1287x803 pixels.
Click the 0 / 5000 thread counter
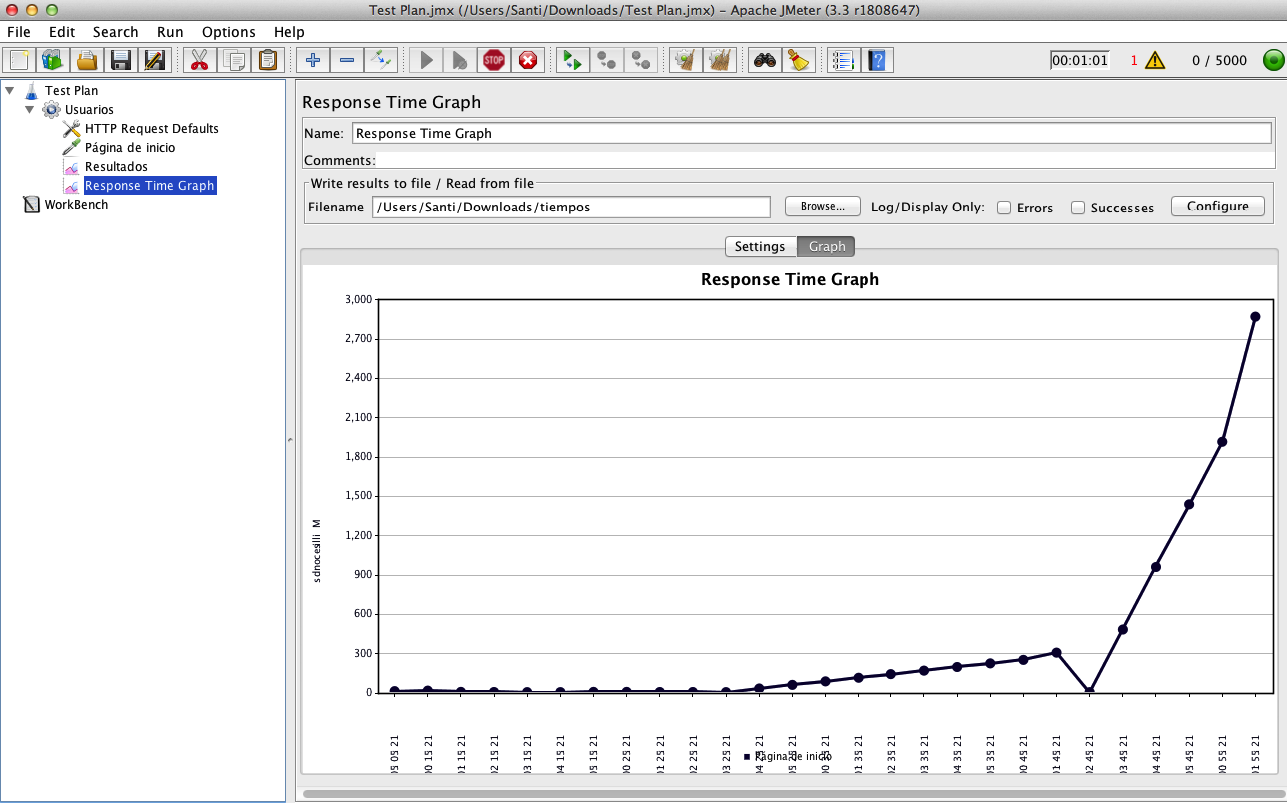click(x=1219, y=60)
